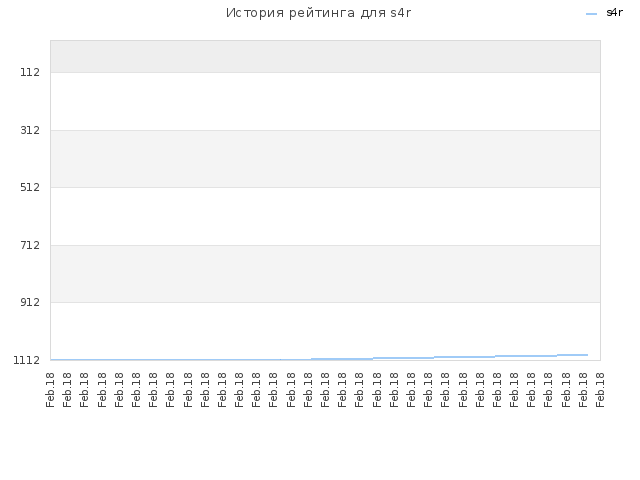Click the 512 y-axis label
The height and width of the screenshot is (480, 640).
tap(30, 187)
